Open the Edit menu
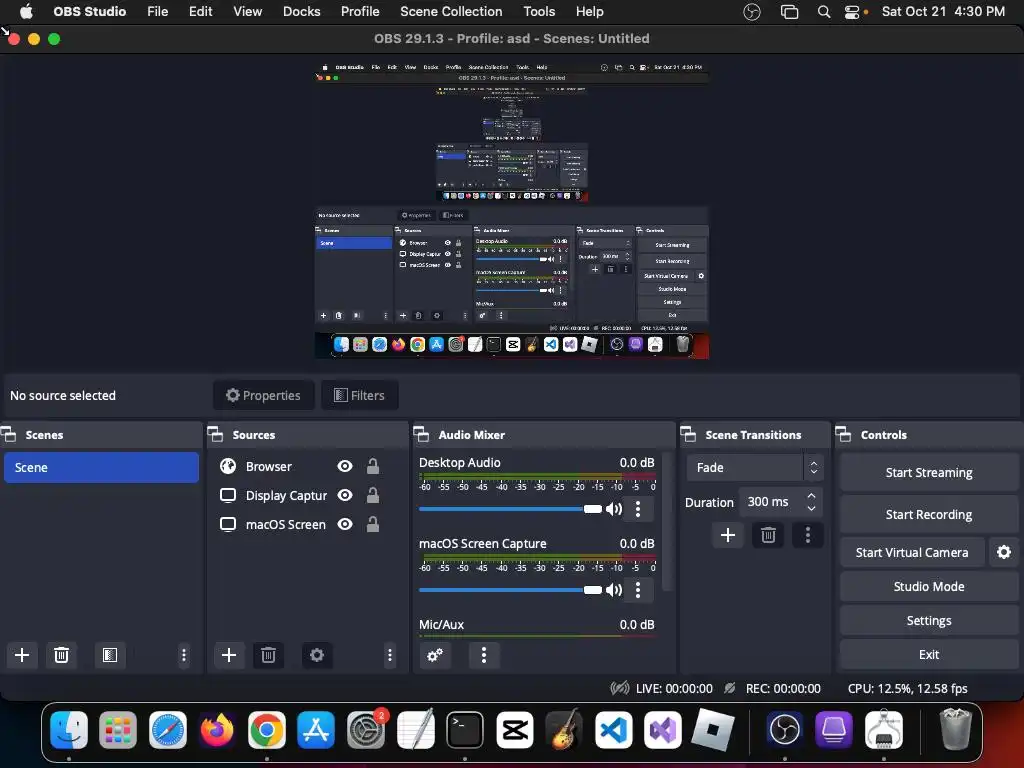The width and height of the screenshot is (1024, 768). click(x=200, y=12)
